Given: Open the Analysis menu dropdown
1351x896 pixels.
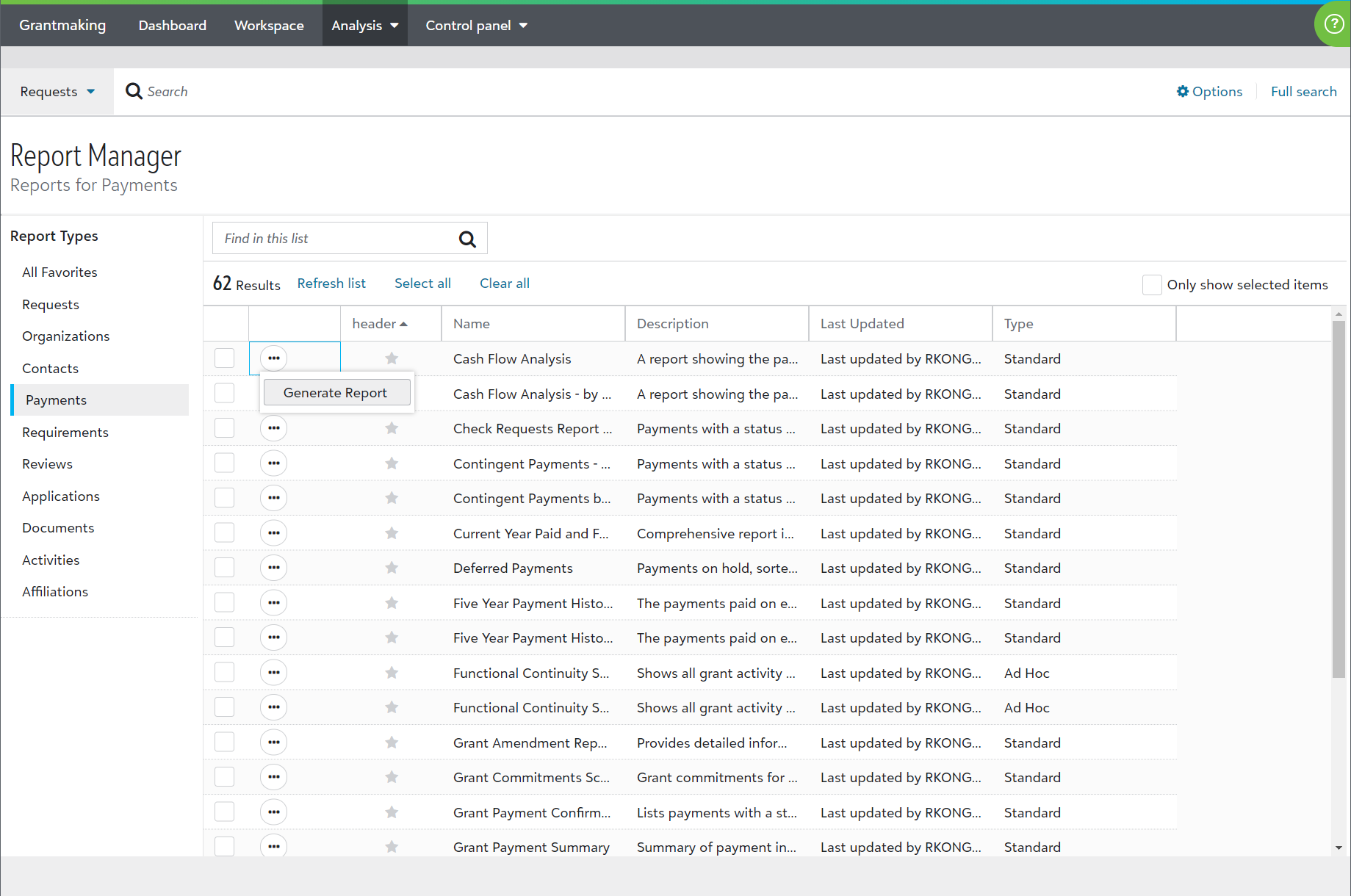Looking at the screenshot, I should [364, 24].
